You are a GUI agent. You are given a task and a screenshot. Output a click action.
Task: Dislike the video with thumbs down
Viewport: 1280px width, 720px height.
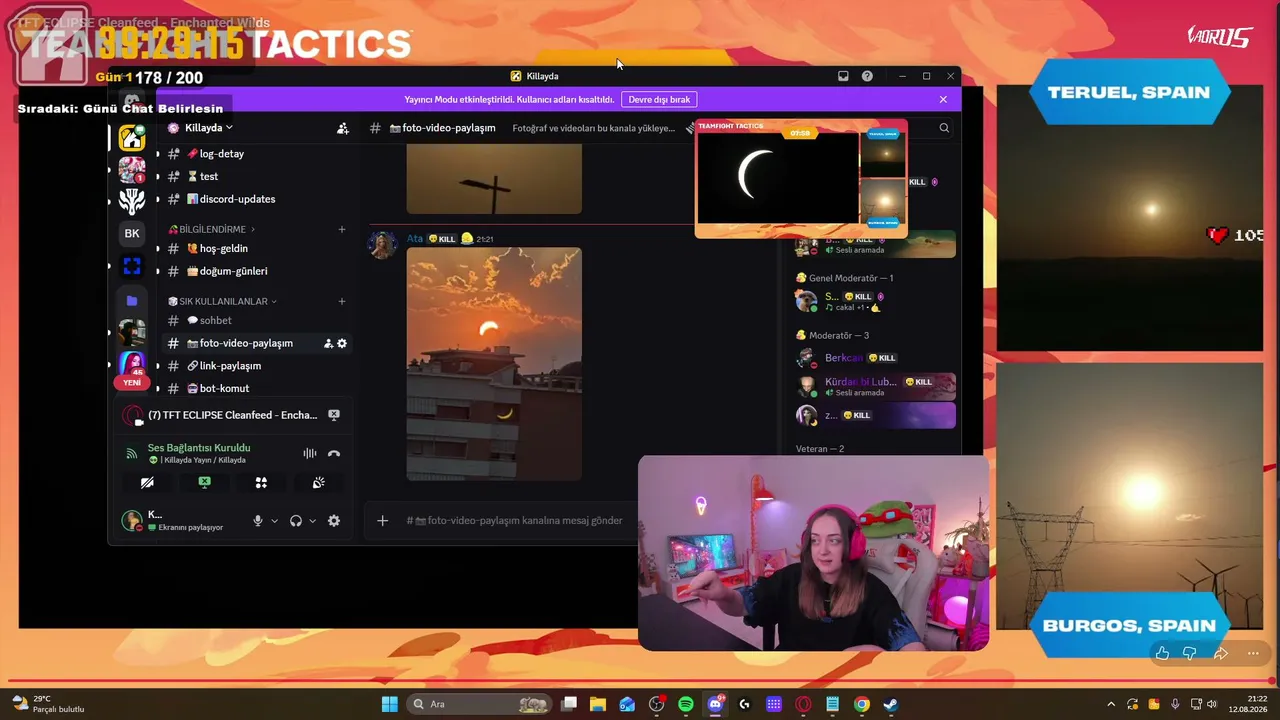pos(1190,653)
